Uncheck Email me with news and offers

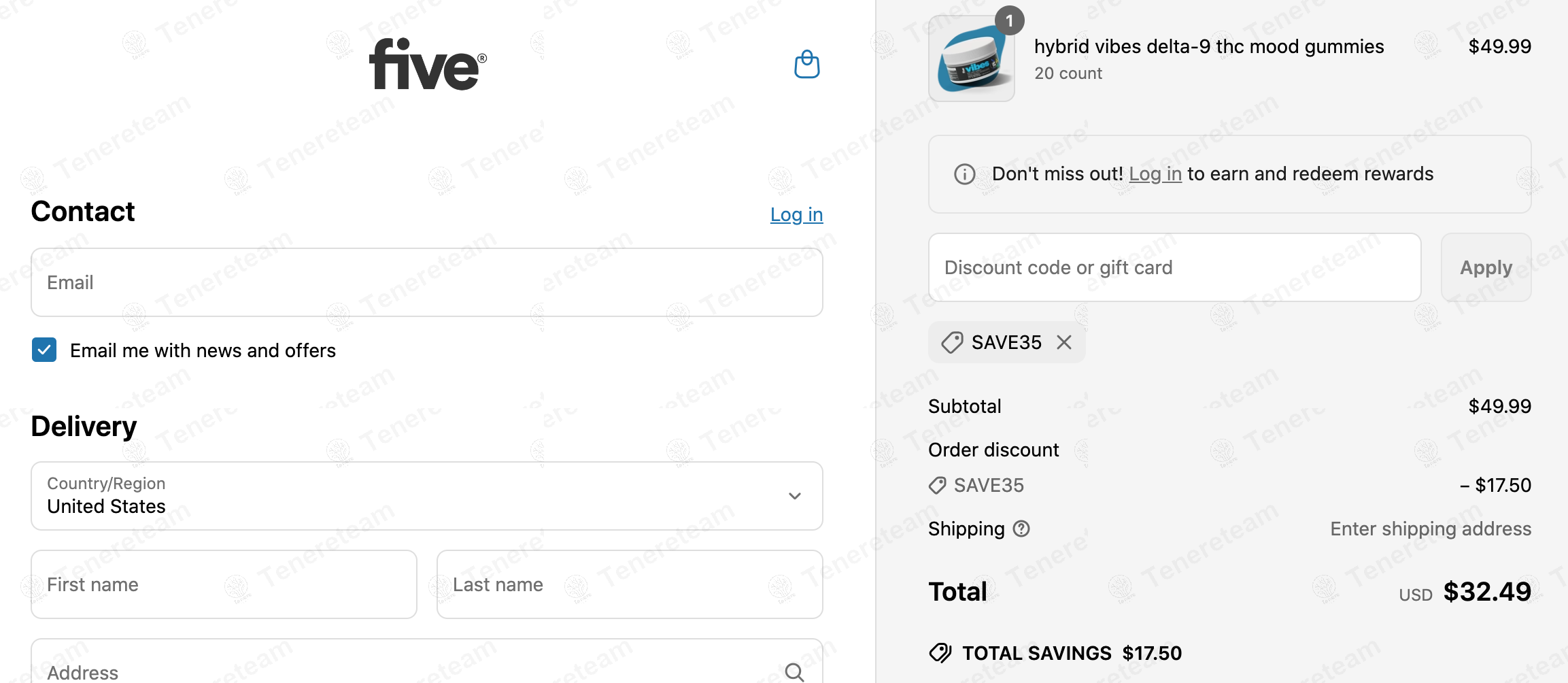pos(44,350)
